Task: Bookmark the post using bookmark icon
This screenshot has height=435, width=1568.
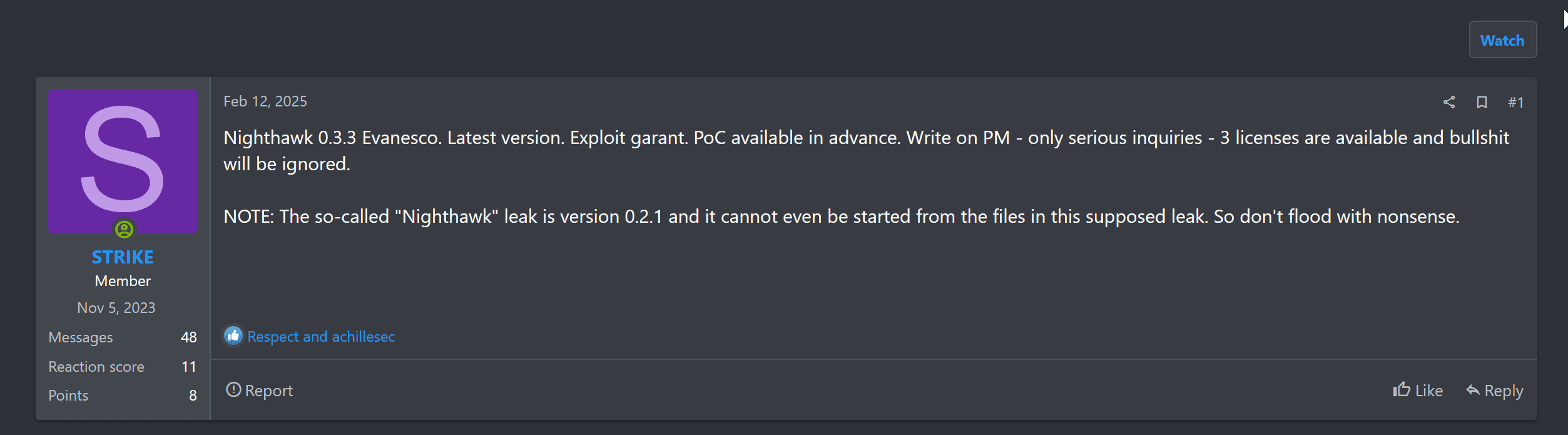Action: point(1481,102)
